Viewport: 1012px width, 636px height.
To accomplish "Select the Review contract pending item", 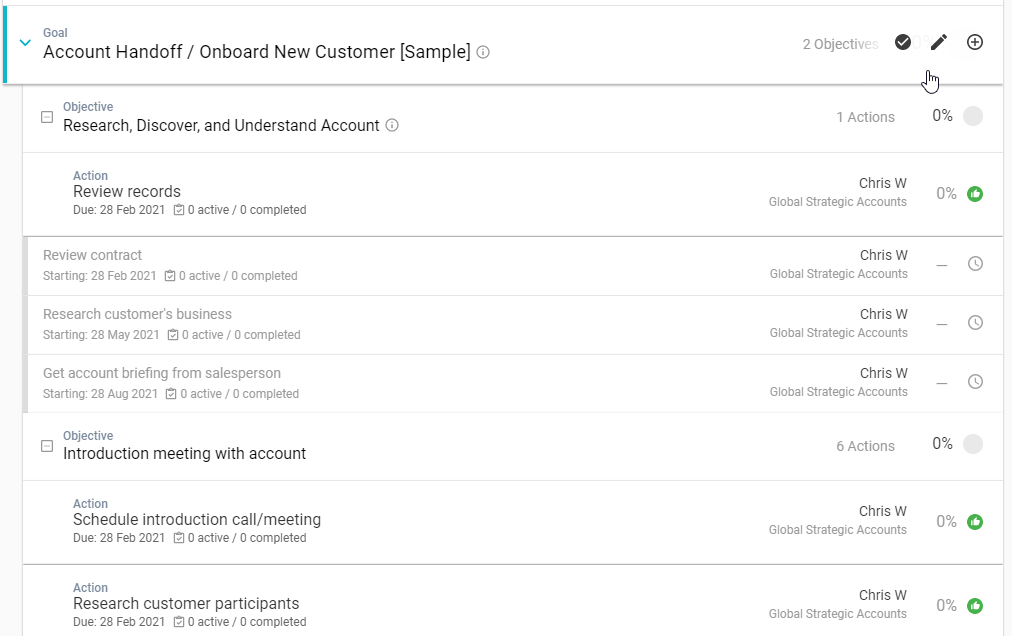I will coord(93,255).
